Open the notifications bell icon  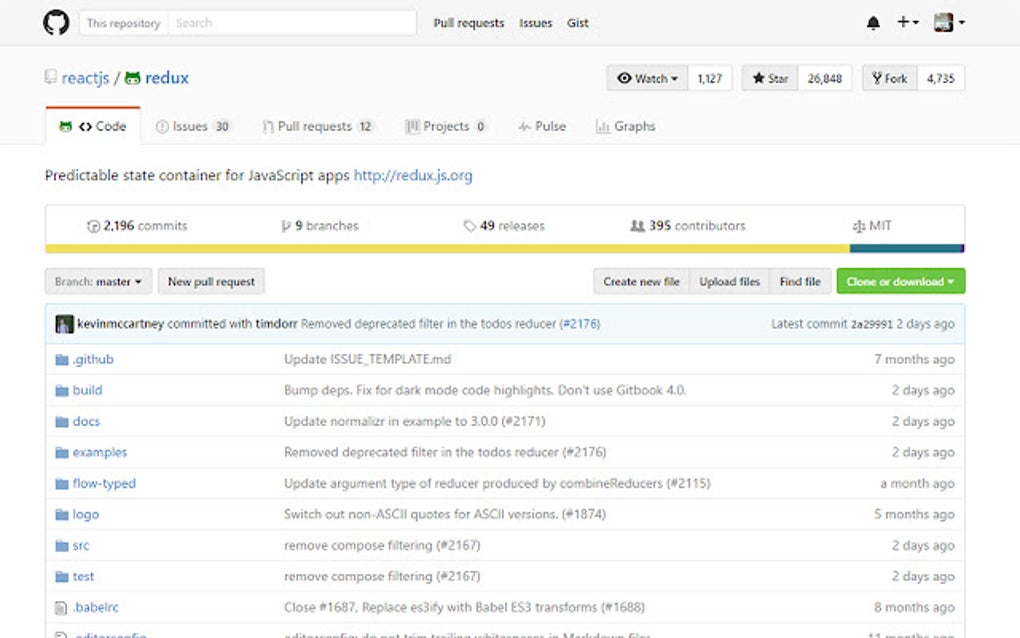pos(873,23)
